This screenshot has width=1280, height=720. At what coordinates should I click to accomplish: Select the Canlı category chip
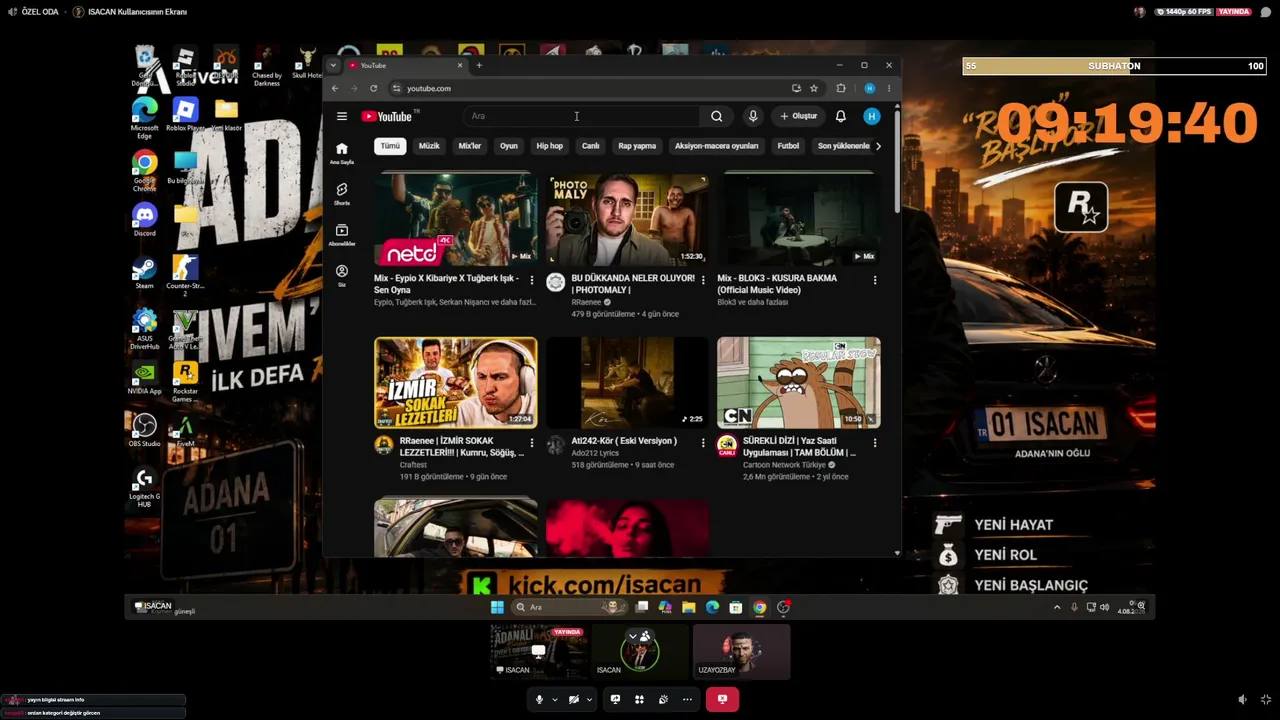(591, 146)
